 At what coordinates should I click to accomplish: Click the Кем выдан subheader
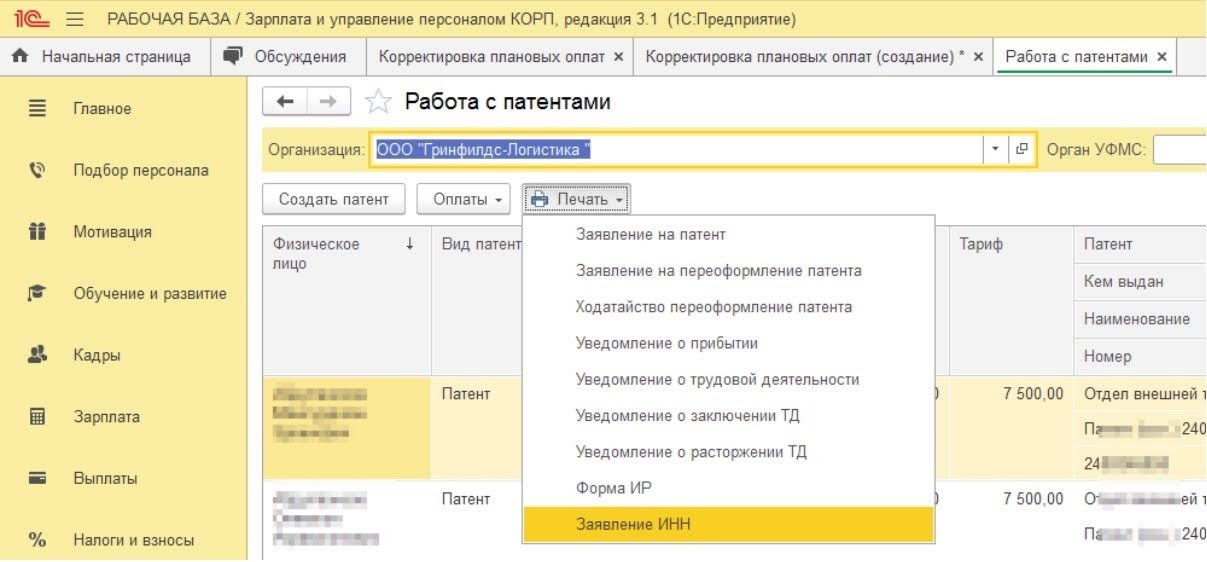(1140, 281)
